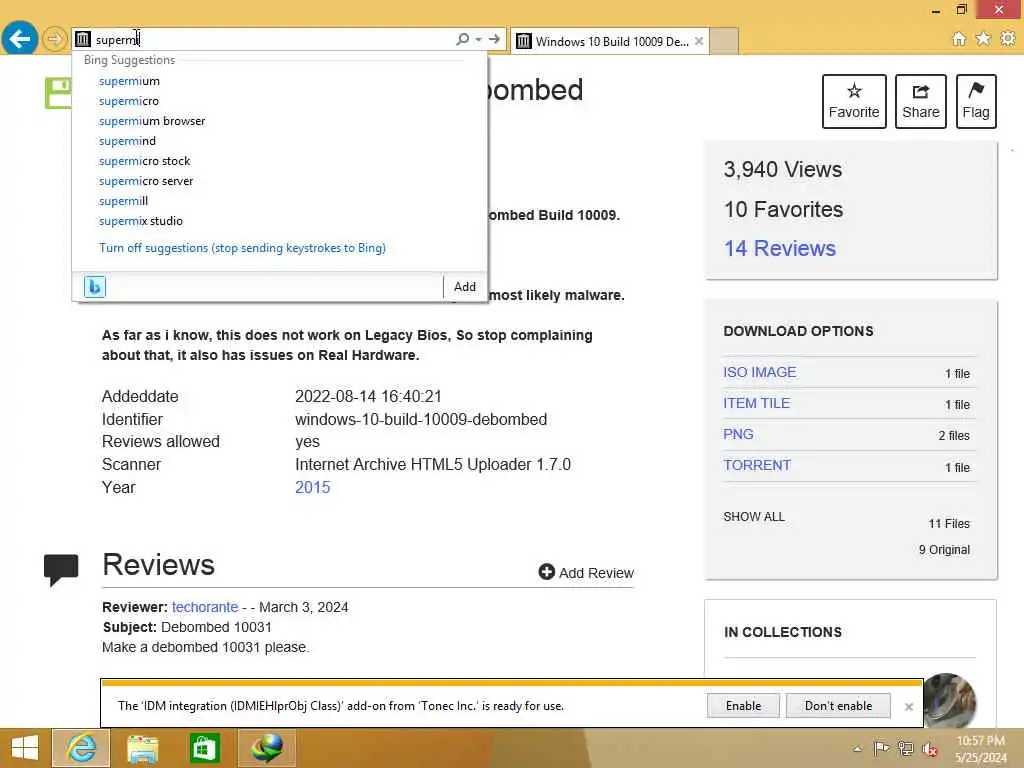Click the '10 Favorites' text

[783, 209]
